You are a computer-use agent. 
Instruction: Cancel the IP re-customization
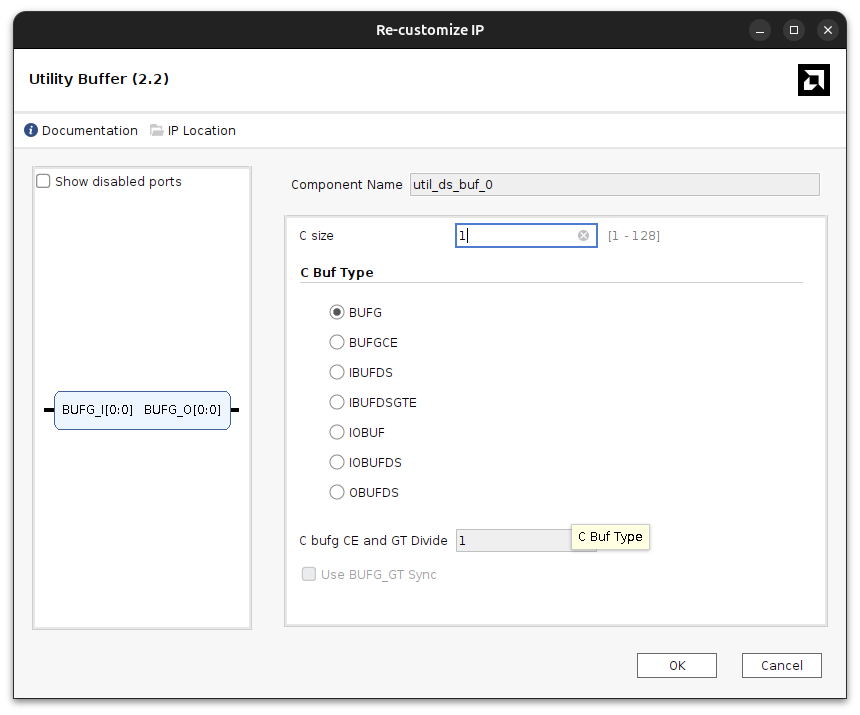coord(781,665)
